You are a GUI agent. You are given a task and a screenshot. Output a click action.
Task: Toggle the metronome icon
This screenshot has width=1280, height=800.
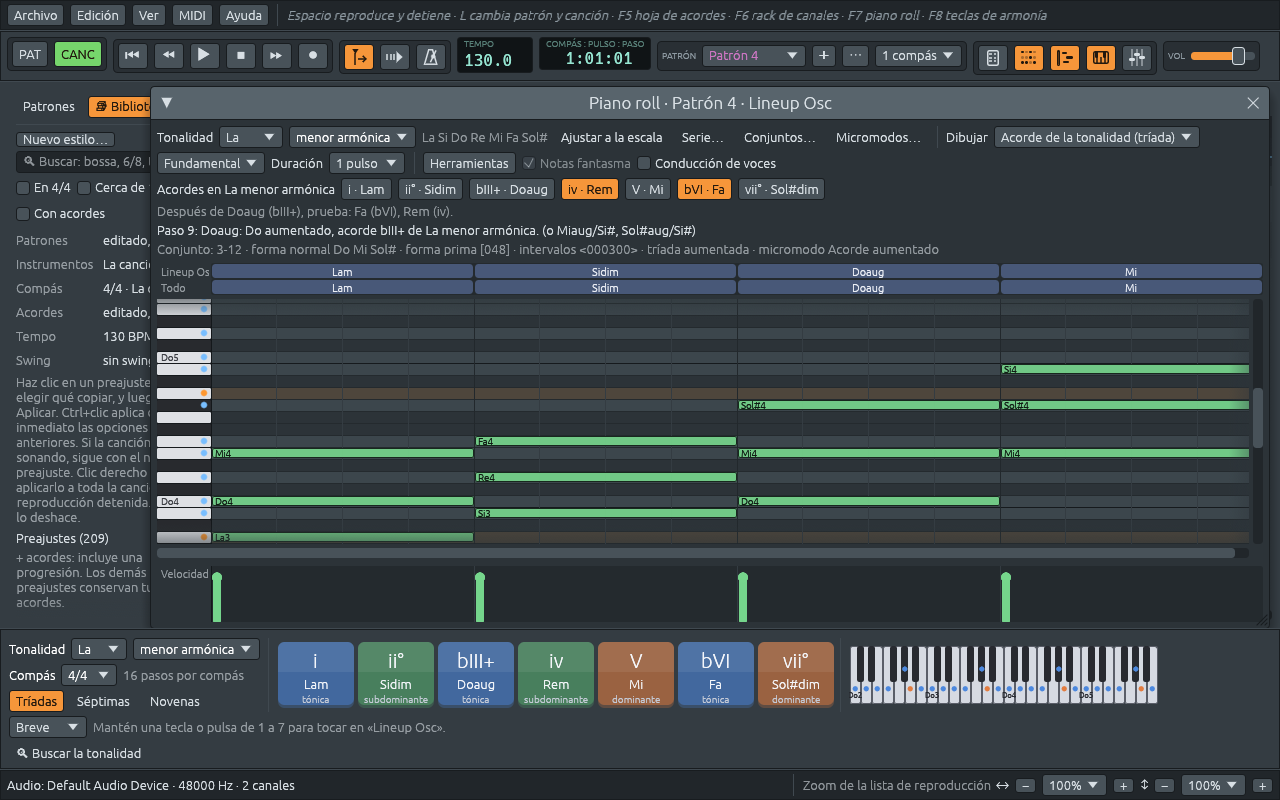[x=431, y=57]
